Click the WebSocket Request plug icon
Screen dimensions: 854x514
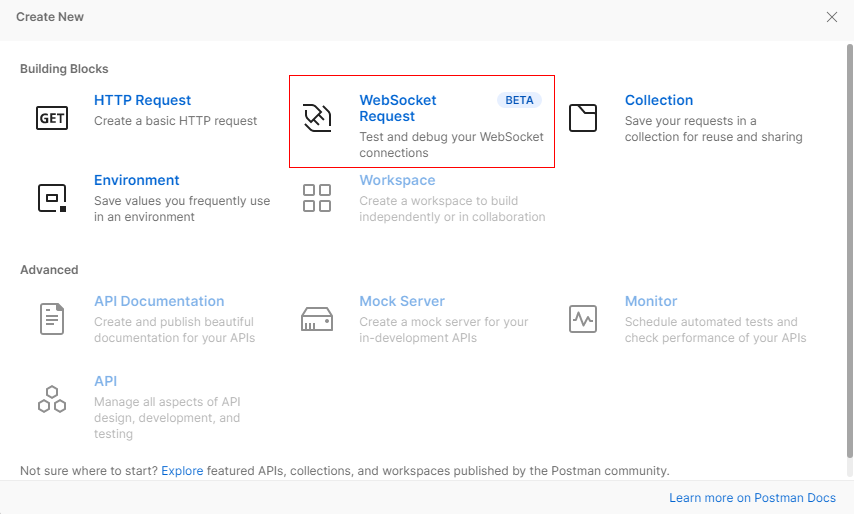coord(317,118)
